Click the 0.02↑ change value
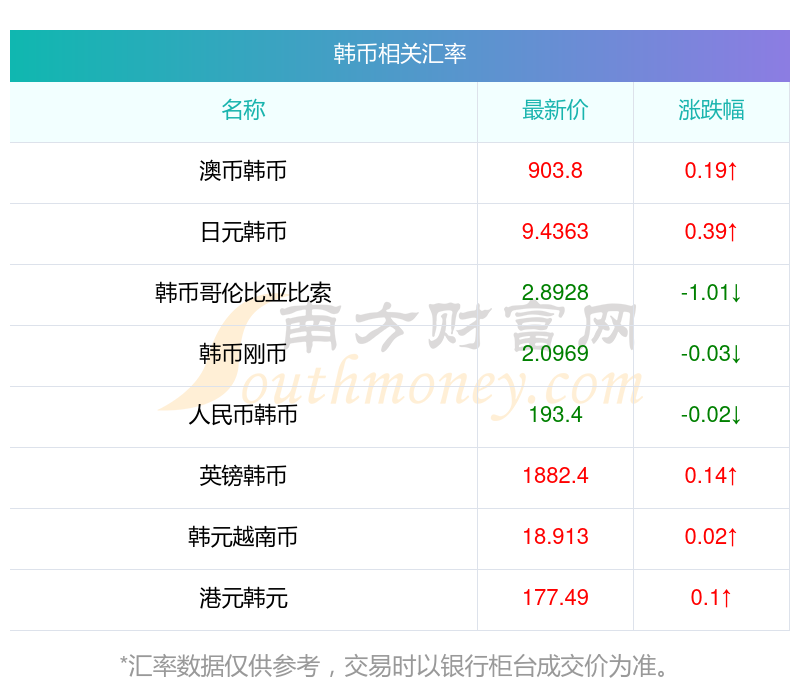The image size is (800, 698). tap(711, 536)
